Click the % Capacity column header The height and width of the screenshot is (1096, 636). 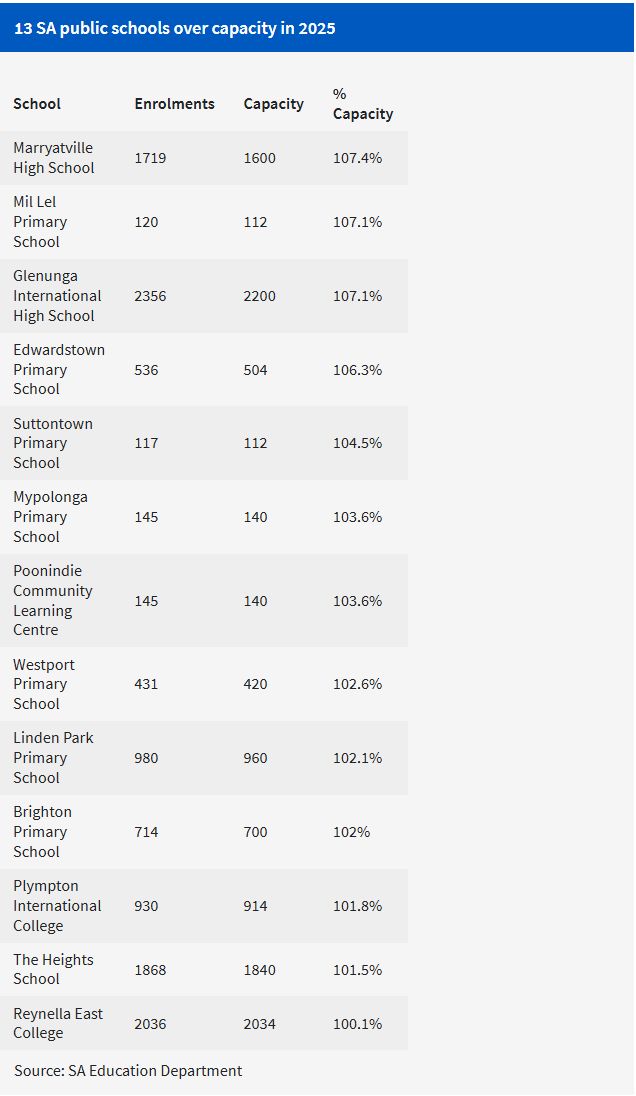(x=362, y=104)
